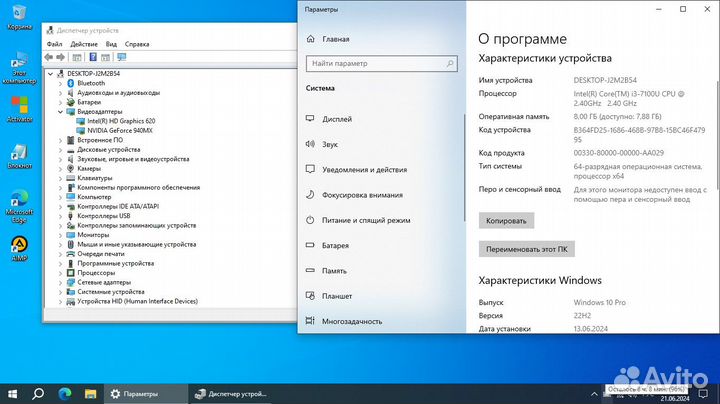The width and height of the screenshot is (720, 404).
Task: Launch Edge from the taskbar
Action: pos(65,394)
